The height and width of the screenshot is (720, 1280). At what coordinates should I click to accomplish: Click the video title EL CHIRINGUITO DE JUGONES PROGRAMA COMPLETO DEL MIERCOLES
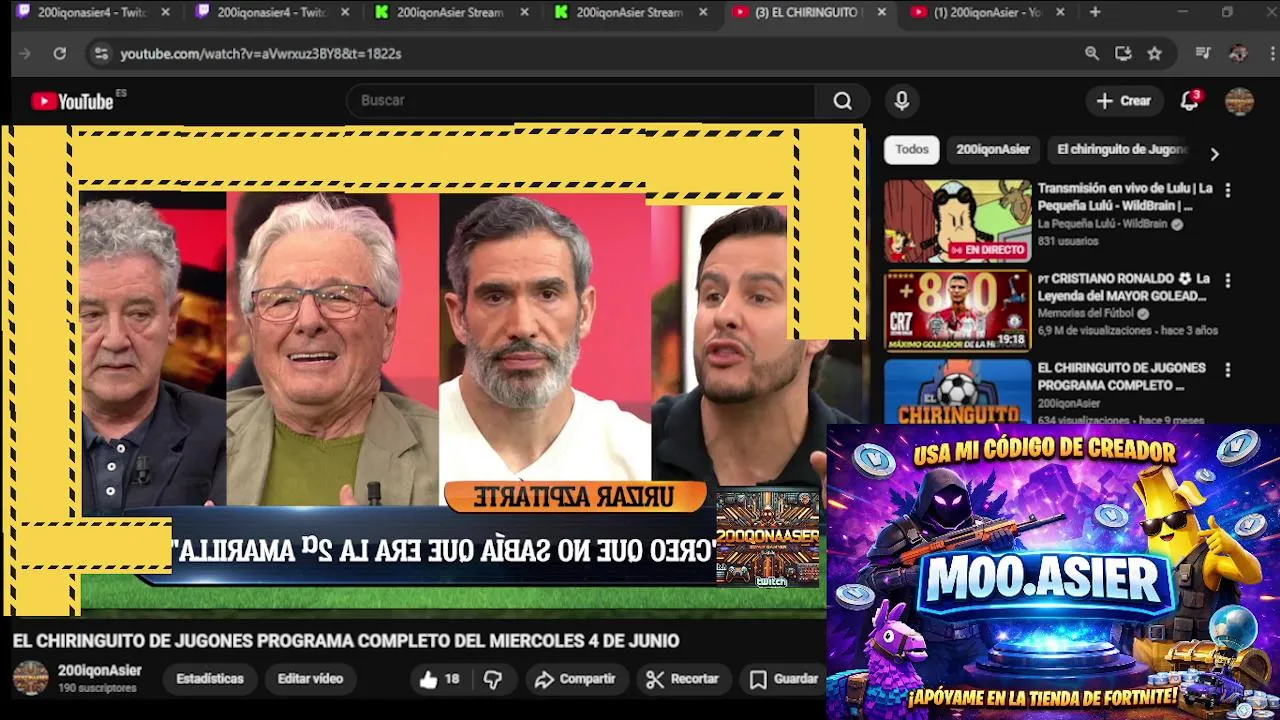tap(346, 641)
